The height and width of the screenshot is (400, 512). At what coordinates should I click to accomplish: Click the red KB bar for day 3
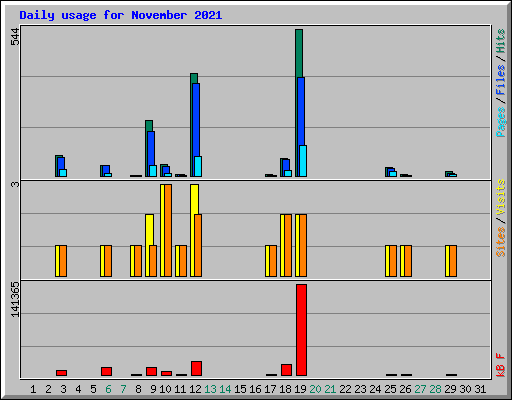[x=61, y=373]
